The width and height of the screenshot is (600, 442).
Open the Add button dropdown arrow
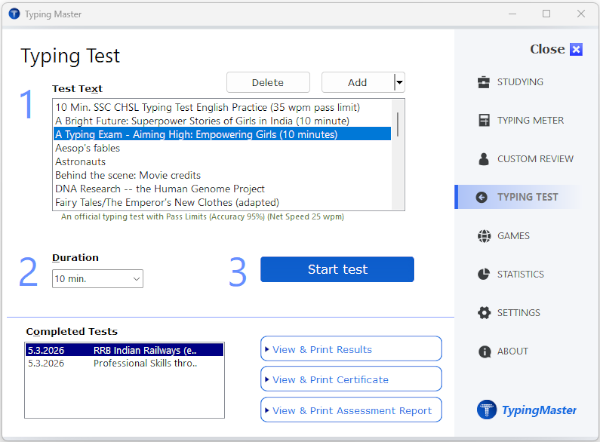click(399, 82)
